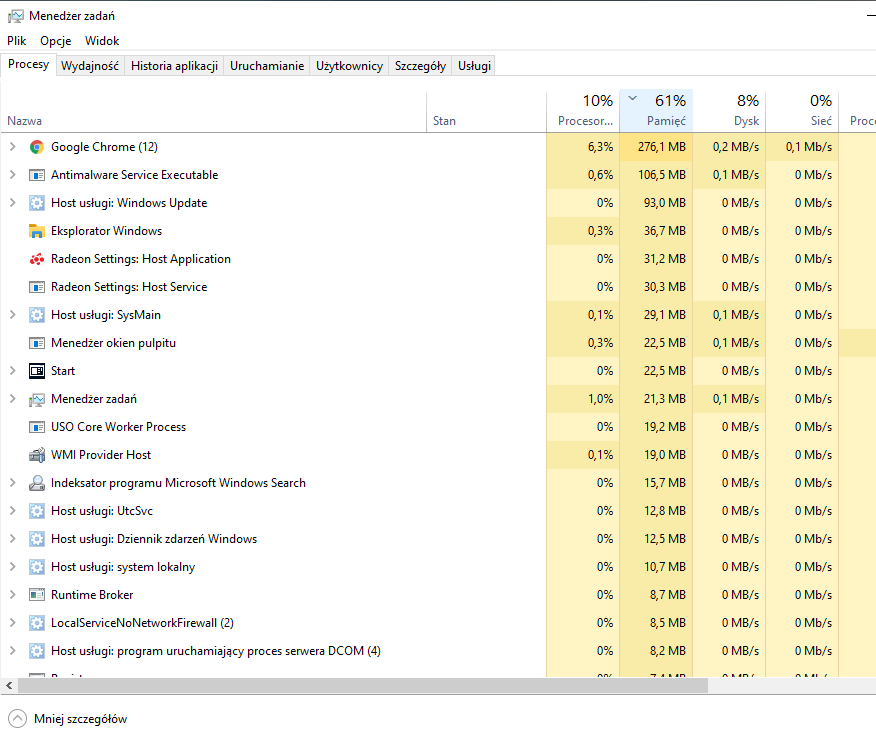Switch to the Szczegóły tab

click(x=420, y=66)
